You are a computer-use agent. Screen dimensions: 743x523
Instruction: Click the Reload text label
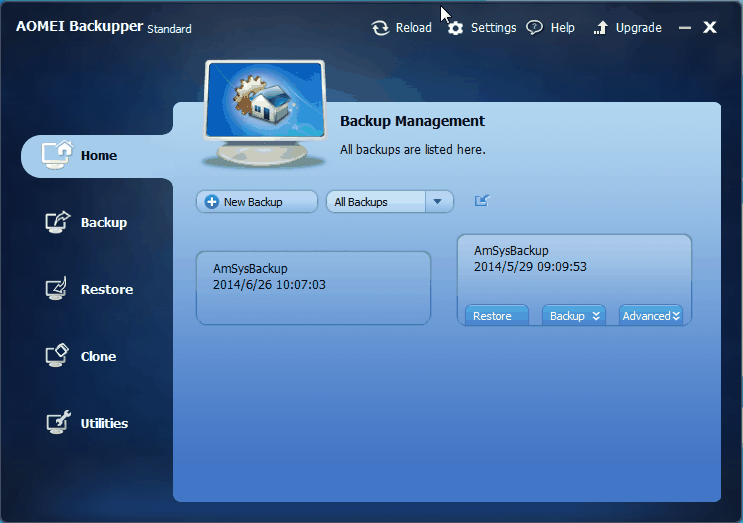[413, 28]
